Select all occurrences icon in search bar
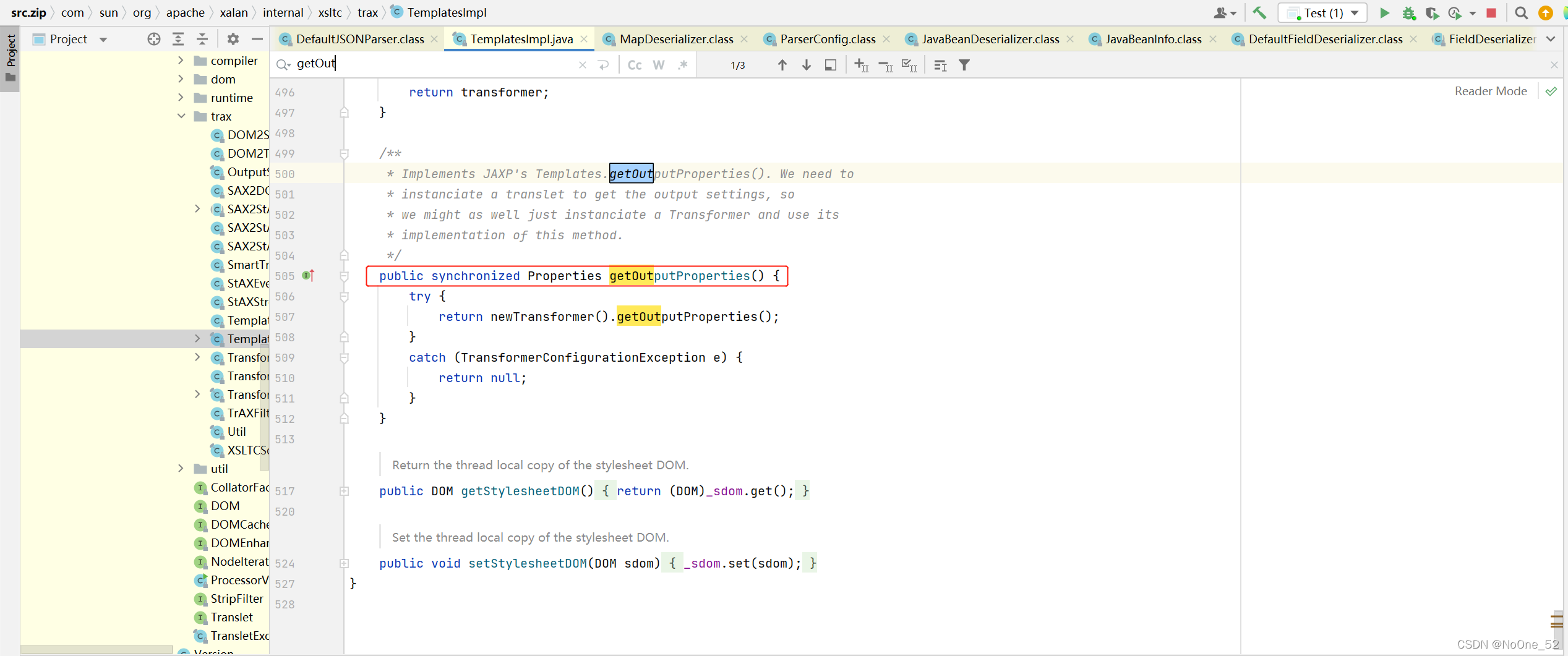The image size is (1568, 656). click(909, 65)
